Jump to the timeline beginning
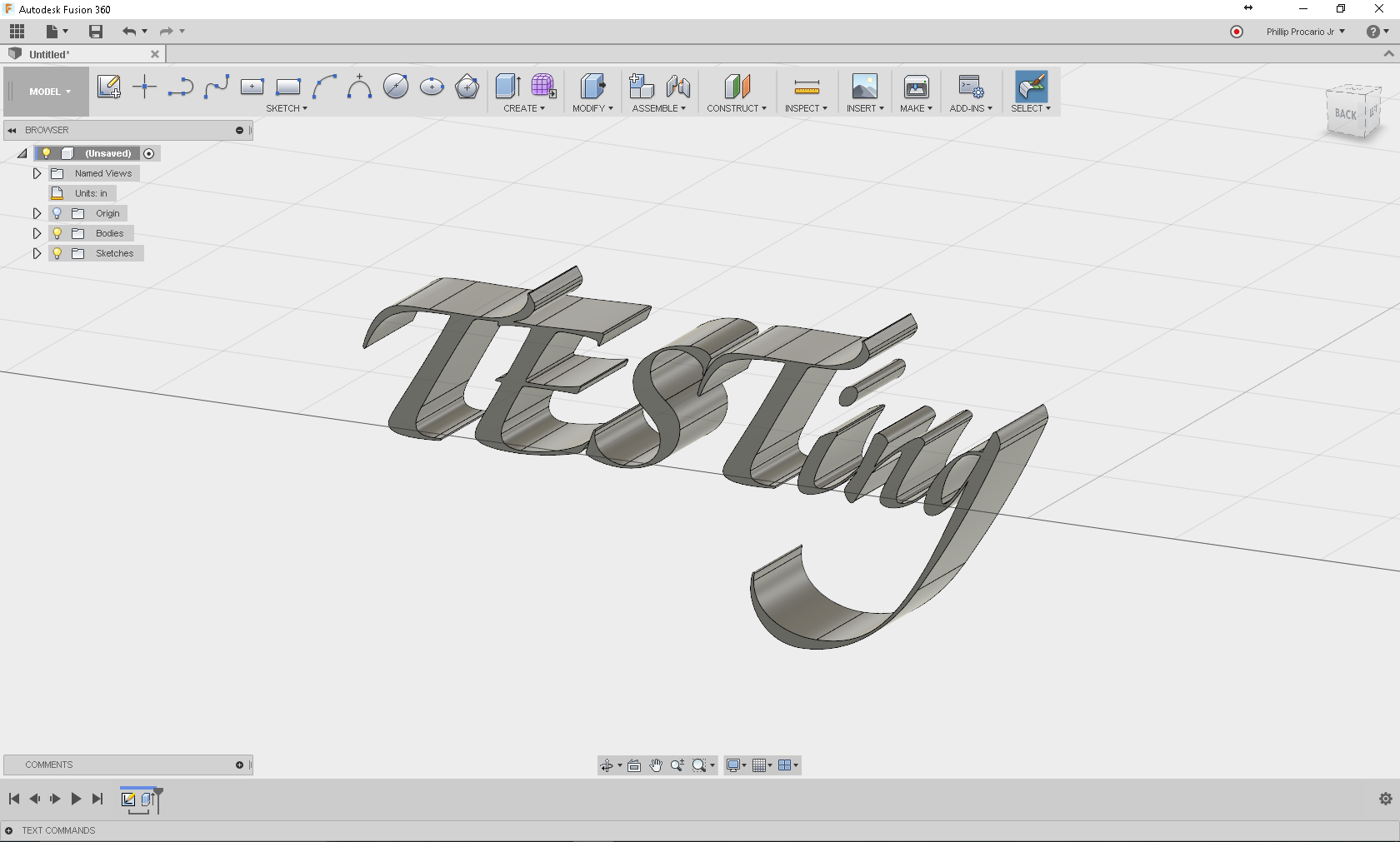 (14, 799)
